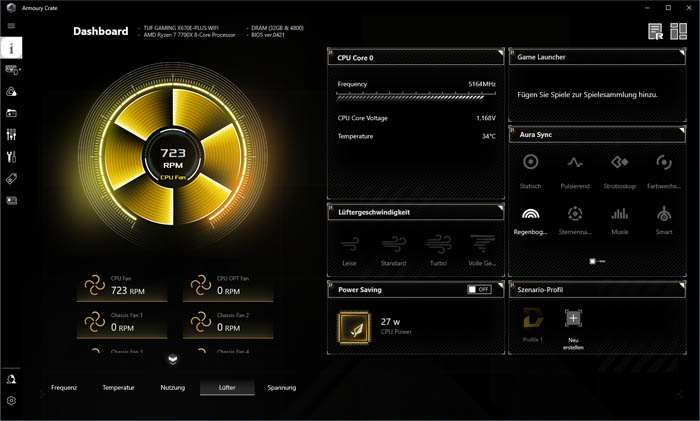Open the Devices icon in sidebar

[x=12, y=70]
